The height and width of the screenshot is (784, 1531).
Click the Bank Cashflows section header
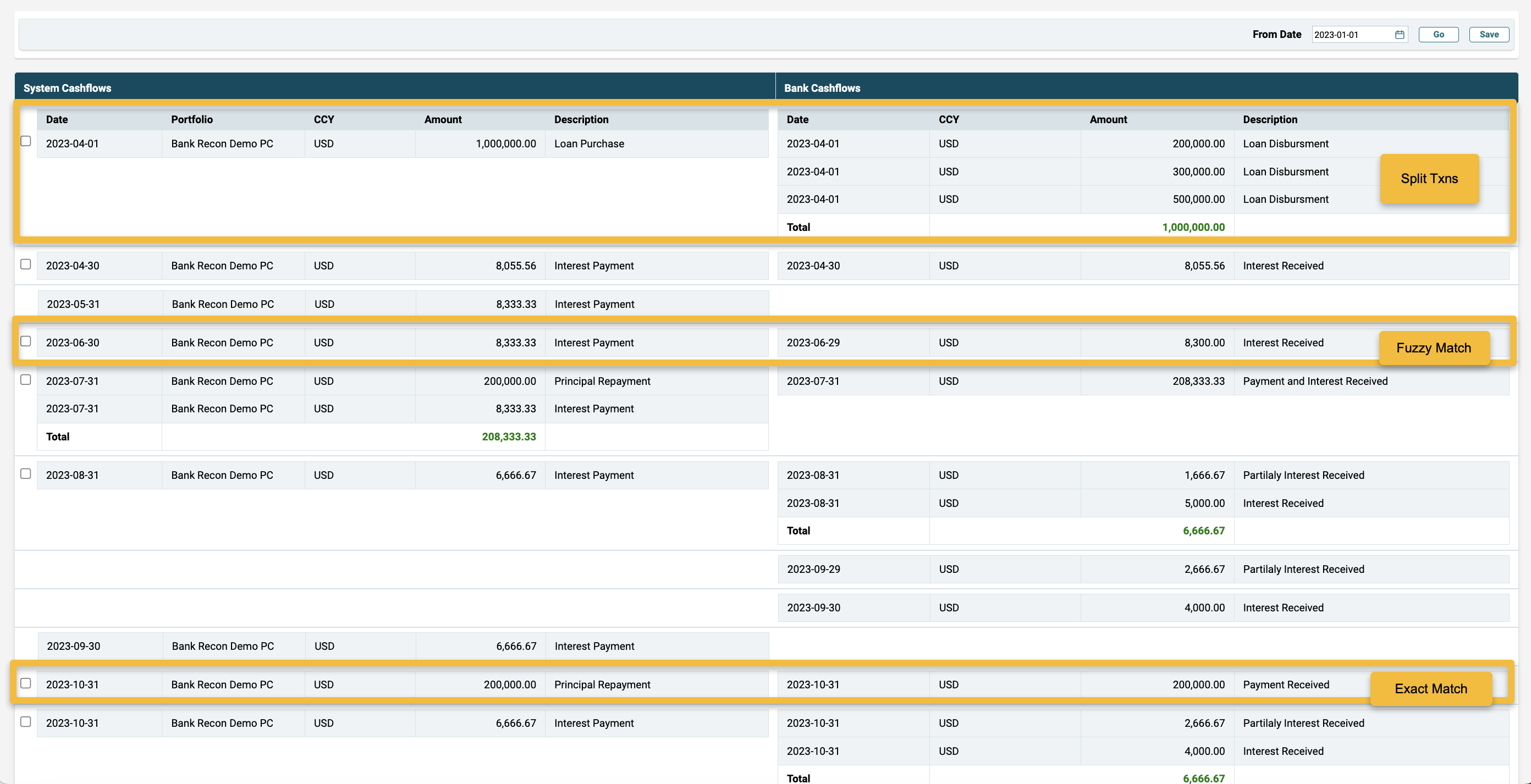(x=822, y=88)
